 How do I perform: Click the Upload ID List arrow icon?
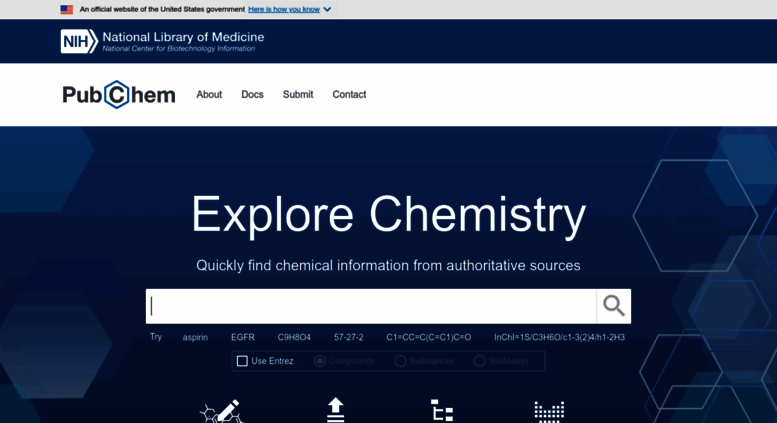(x=336, y=410)
